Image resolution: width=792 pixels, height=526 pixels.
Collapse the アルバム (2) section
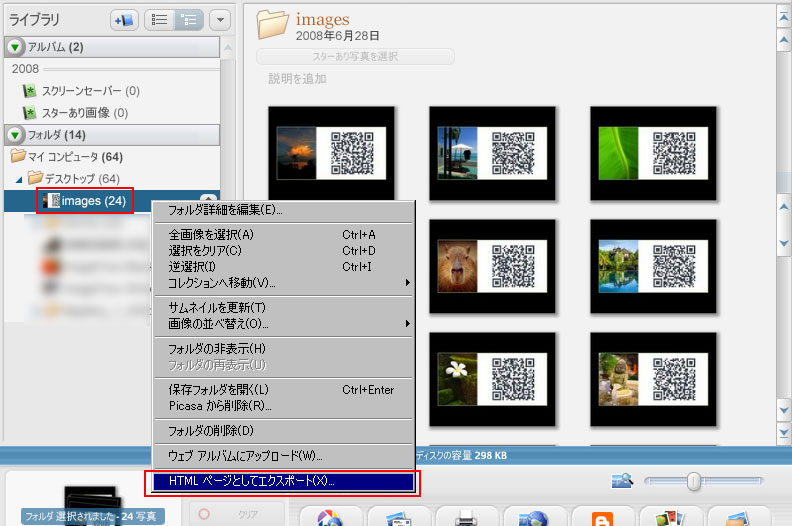15,47
